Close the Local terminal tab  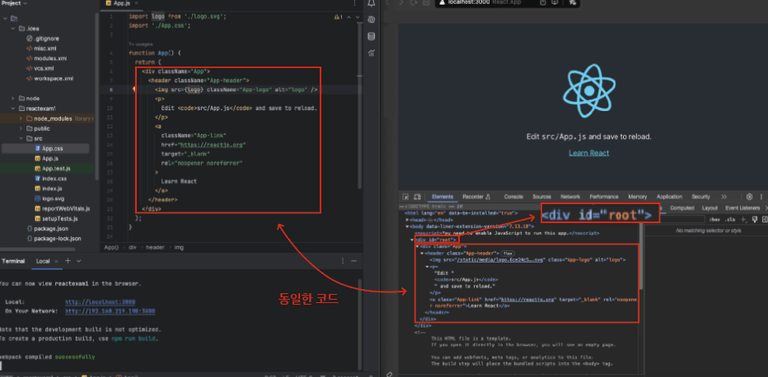[56, 261]
